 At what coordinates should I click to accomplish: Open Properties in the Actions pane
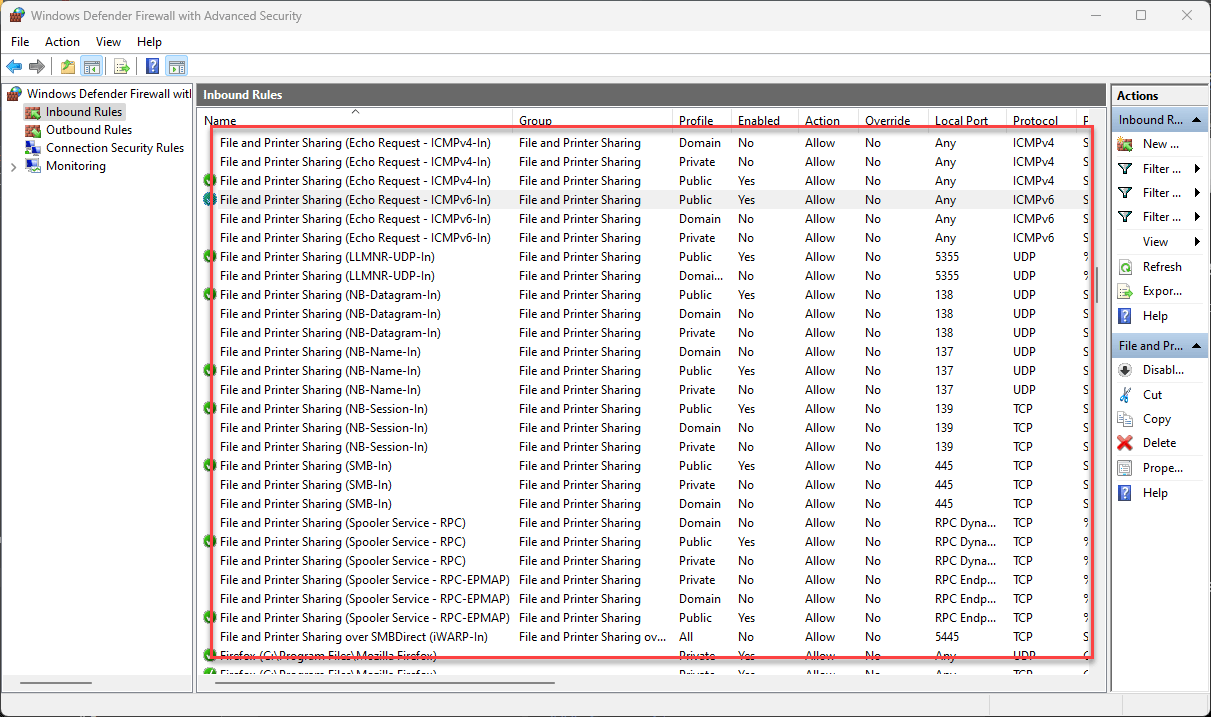(1163, 468)
